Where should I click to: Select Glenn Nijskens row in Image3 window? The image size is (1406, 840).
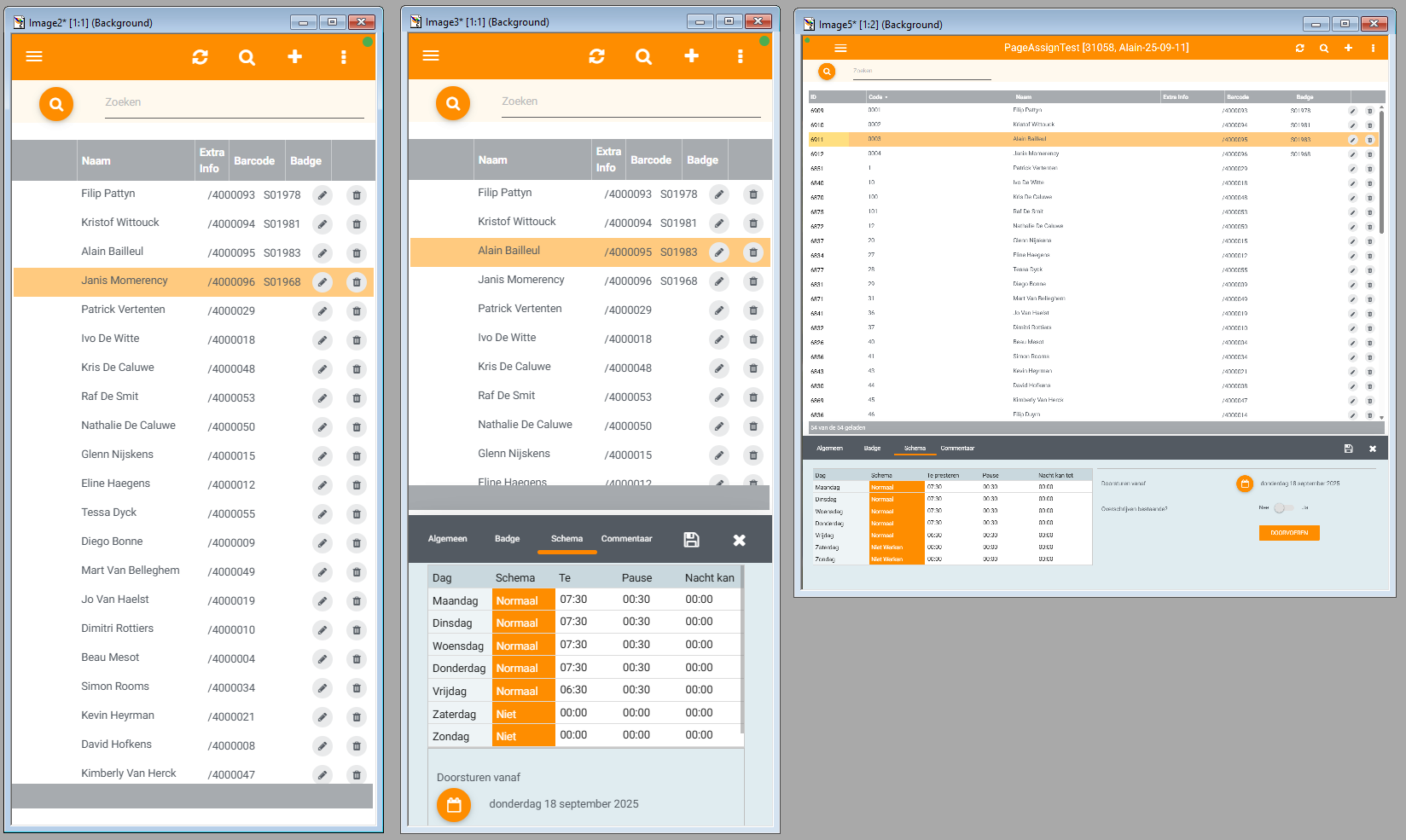point(590,455)
